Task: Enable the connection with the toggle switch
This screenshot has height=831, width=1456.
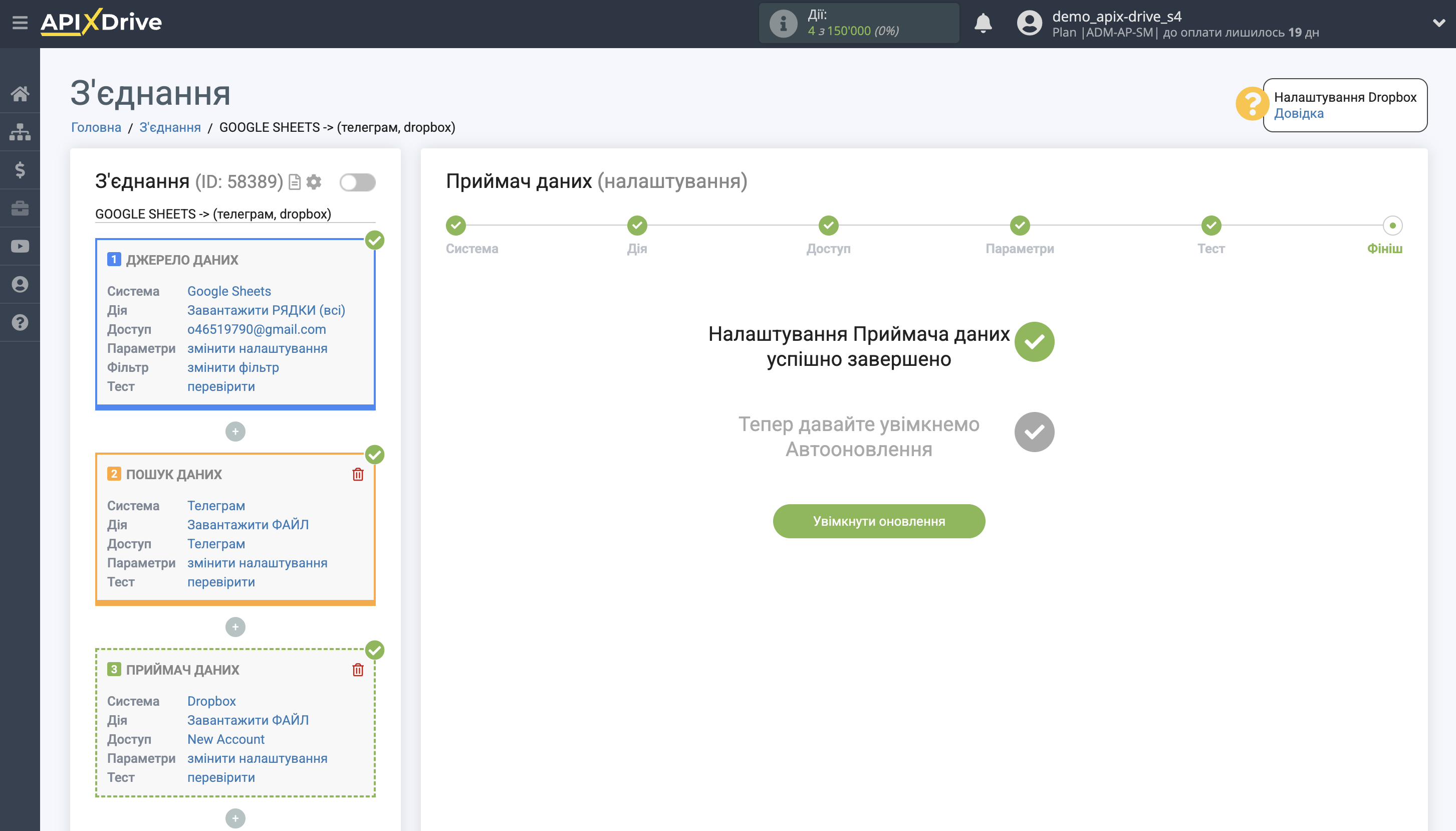Action: click(x=358, y=181)
